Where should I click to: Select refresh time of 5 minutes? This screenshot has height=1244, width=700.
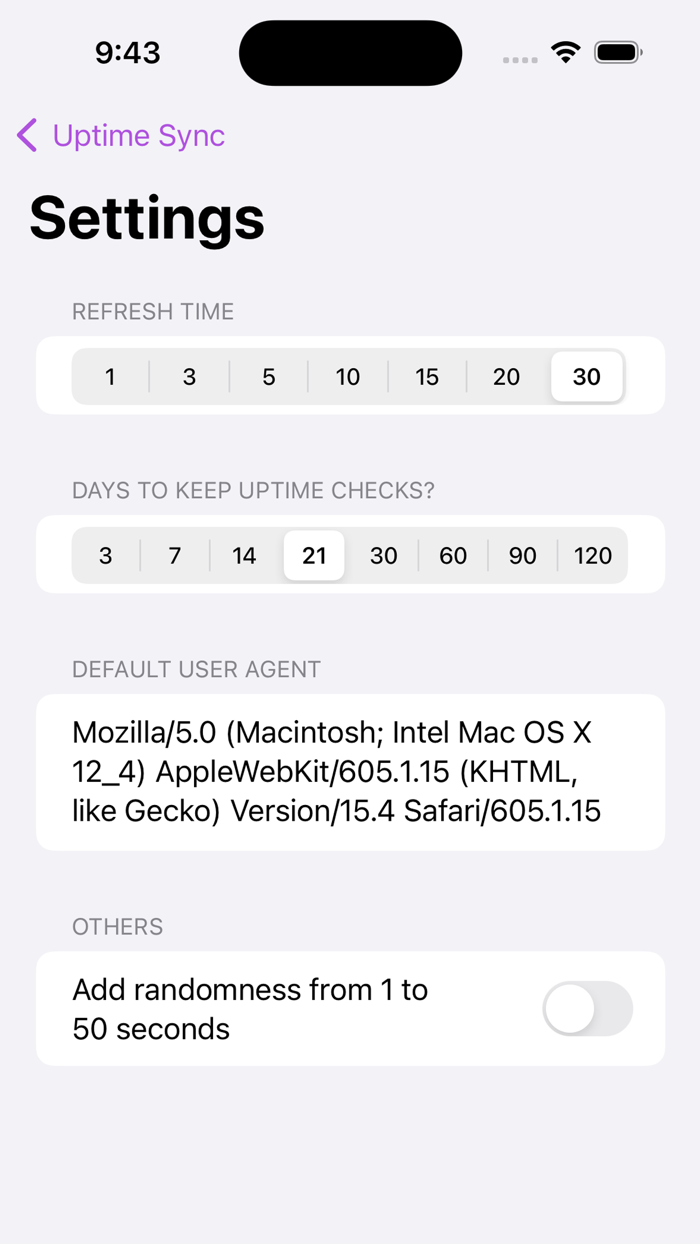click(268, 377)
